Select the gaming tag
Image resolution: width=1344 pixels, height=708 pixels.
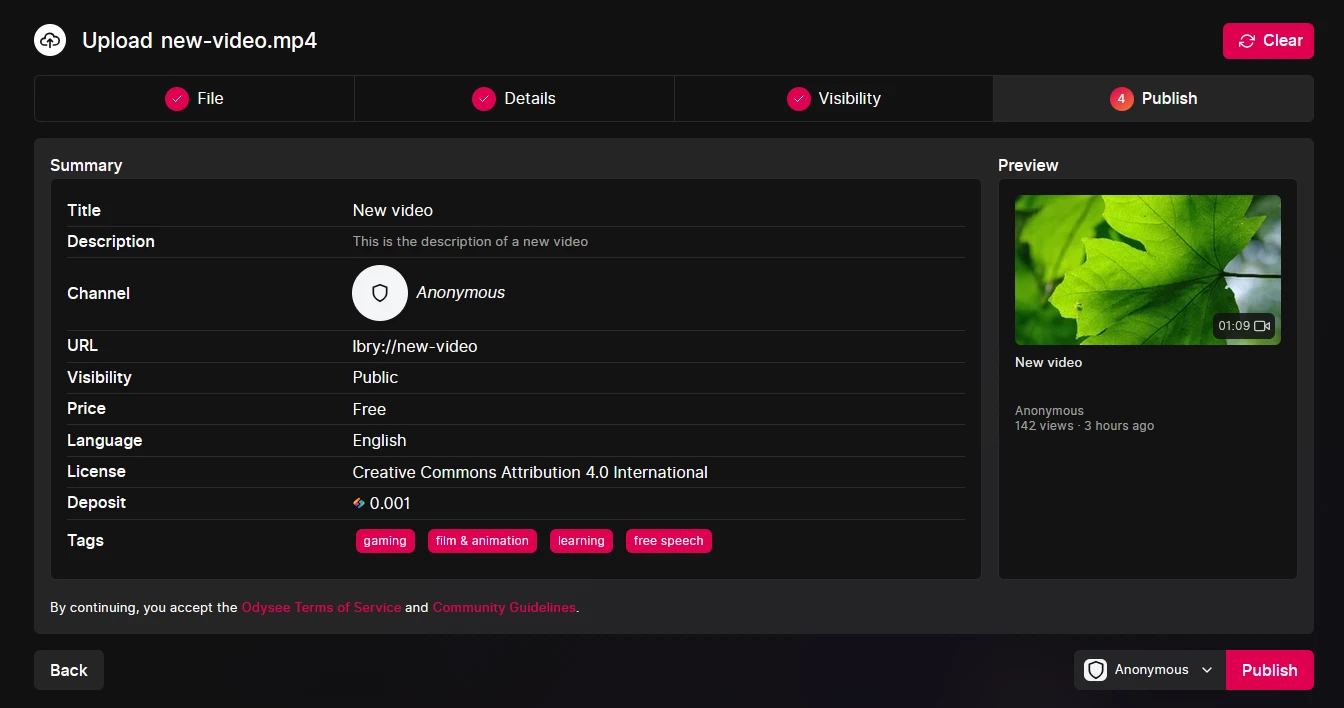[x=385, y=541]
